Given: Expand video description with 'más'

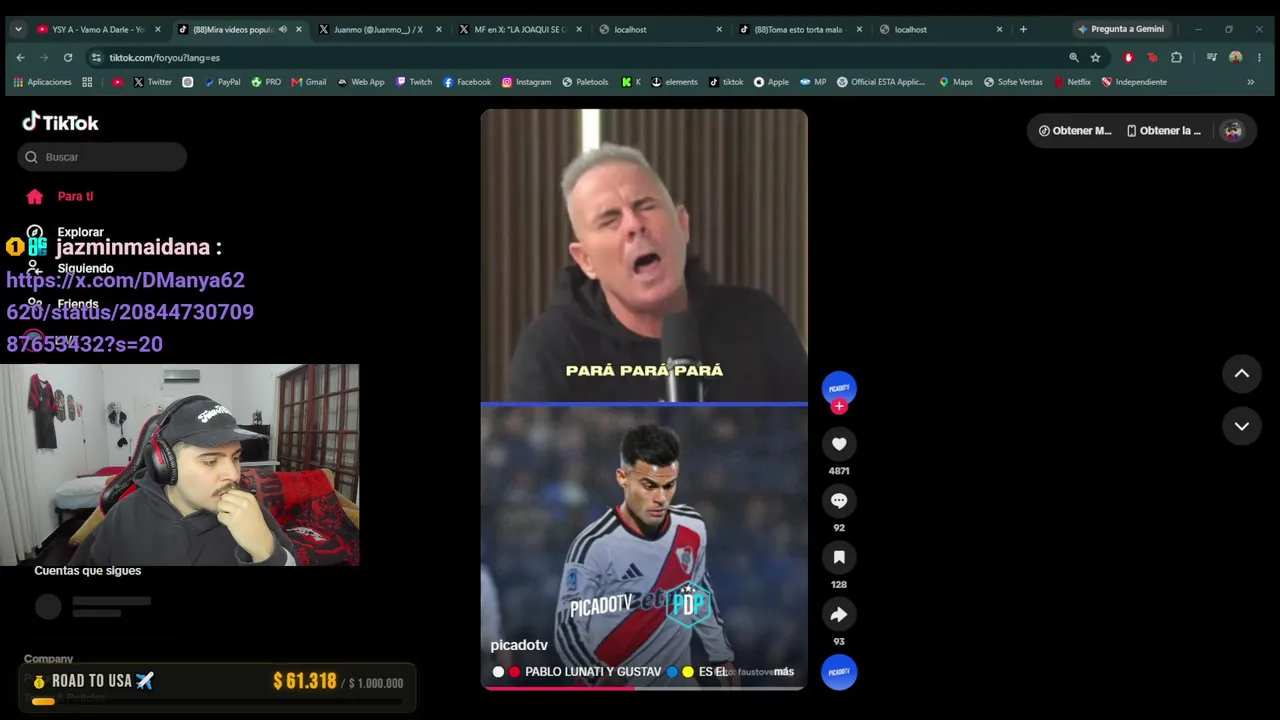Looking at the screenshot, I should pos(783,672).
